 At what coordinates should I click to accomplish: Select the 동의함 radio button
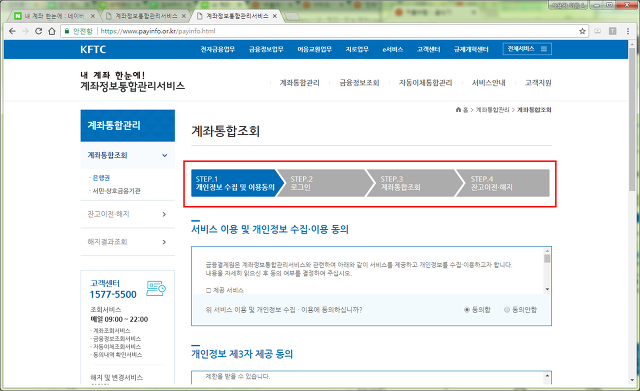(x=467, y=310)
